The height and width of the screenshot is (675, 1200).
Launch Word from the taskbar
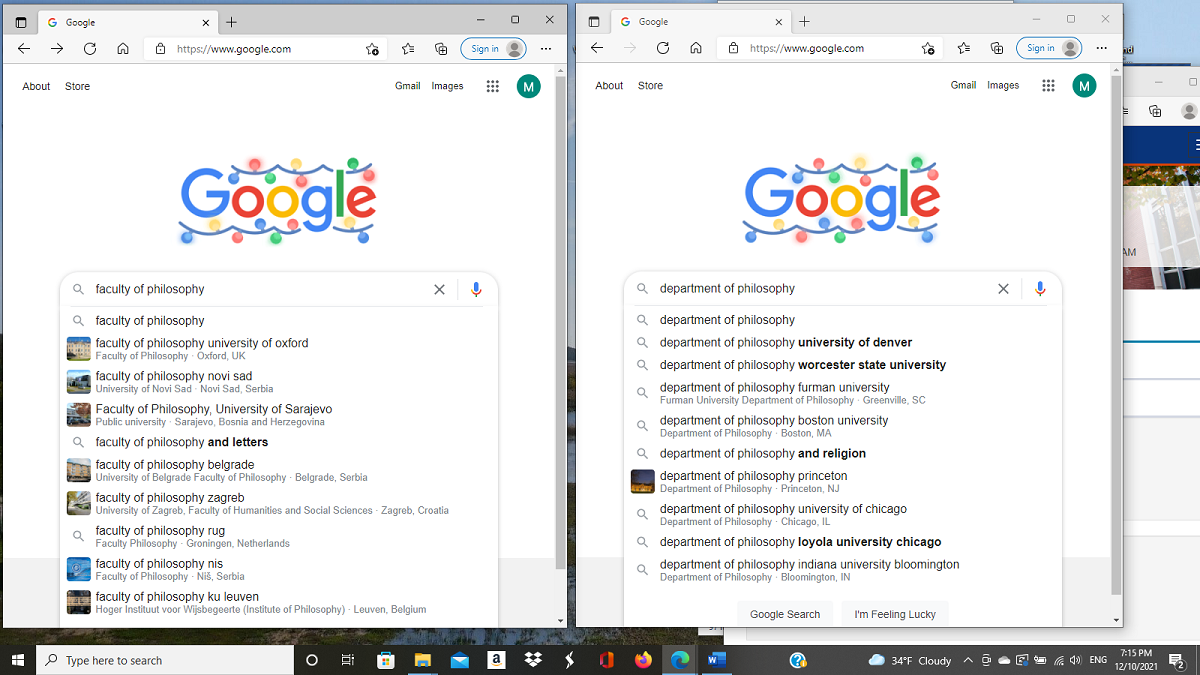(x=716, y=660)
